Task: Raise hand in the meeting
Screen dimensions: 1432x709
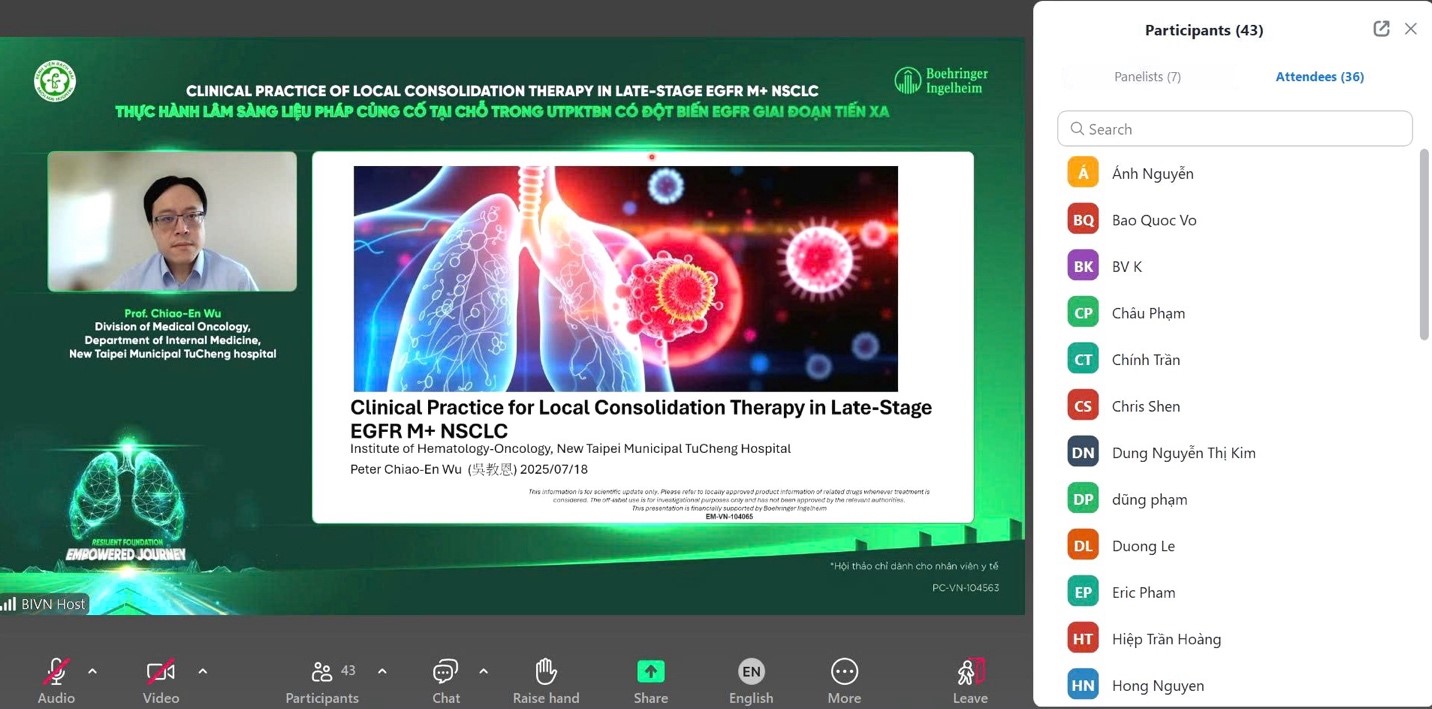Action: (545, 673)
